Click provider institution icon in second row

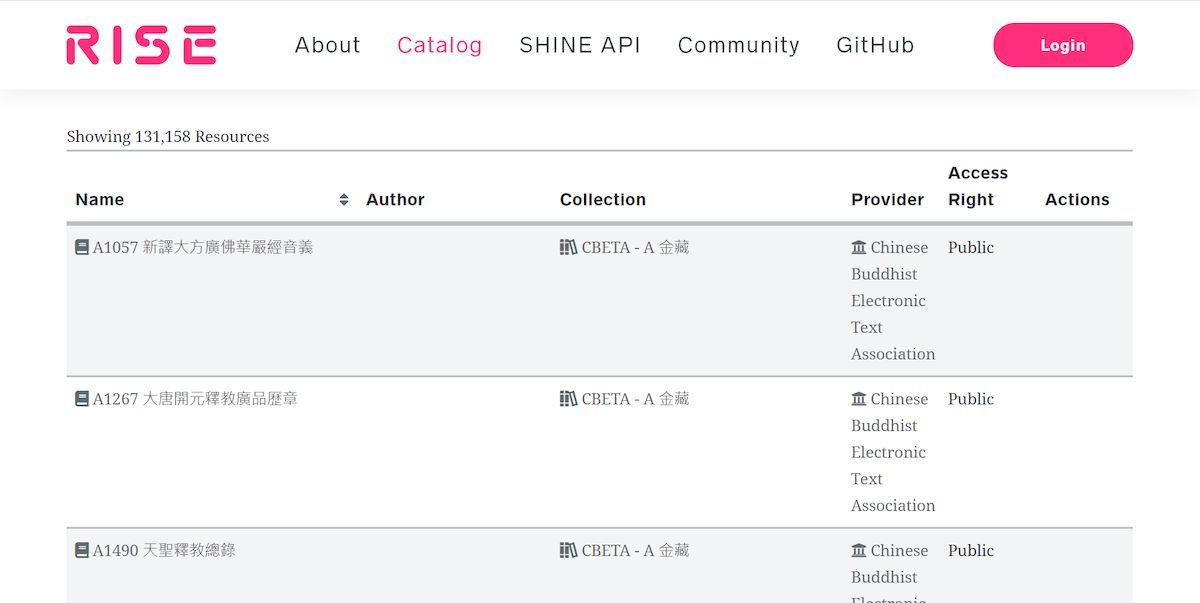(858, 399)
